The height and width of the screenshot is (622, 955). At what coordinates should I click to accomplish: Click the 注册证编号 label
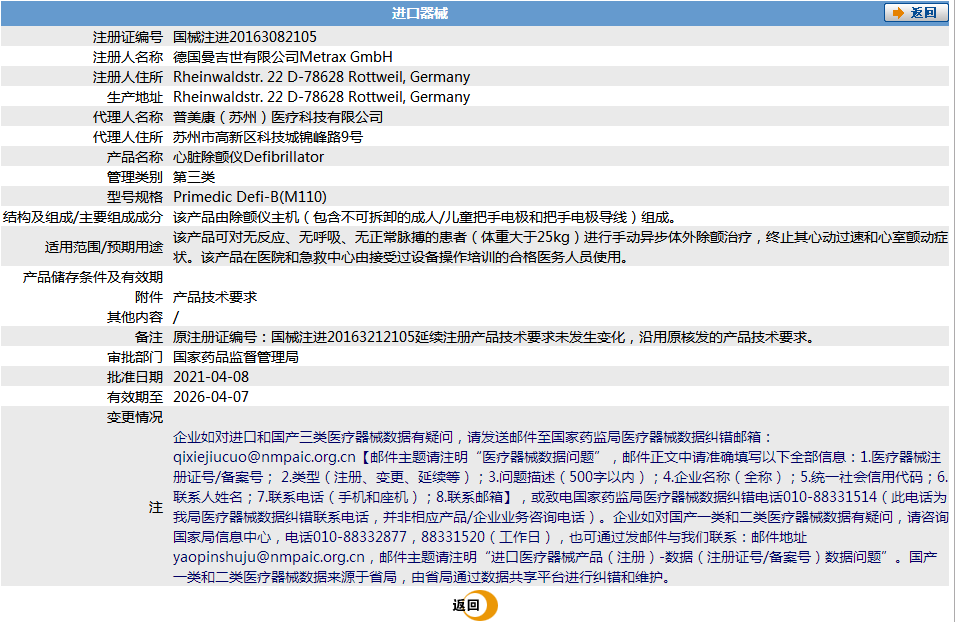pos(128,37)
